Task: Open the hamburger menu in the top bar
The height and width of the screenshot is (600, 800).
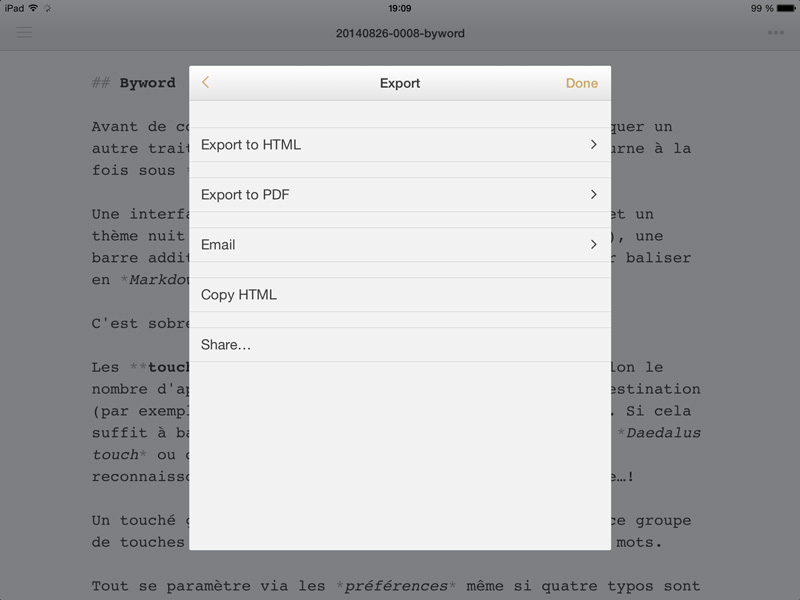Action: (x=24, y=33)
